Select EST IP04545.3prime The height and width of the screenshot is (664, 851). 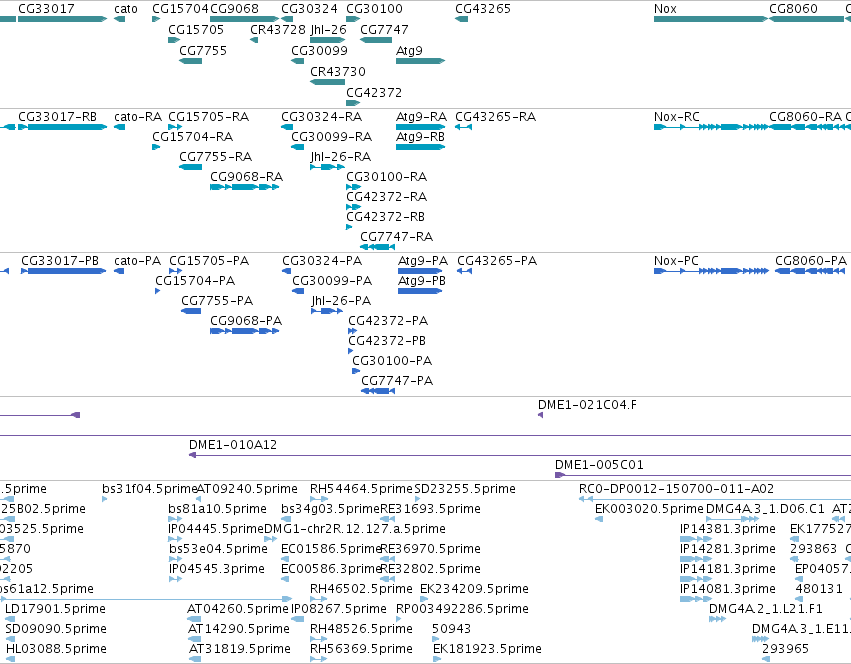coord(175,579)
